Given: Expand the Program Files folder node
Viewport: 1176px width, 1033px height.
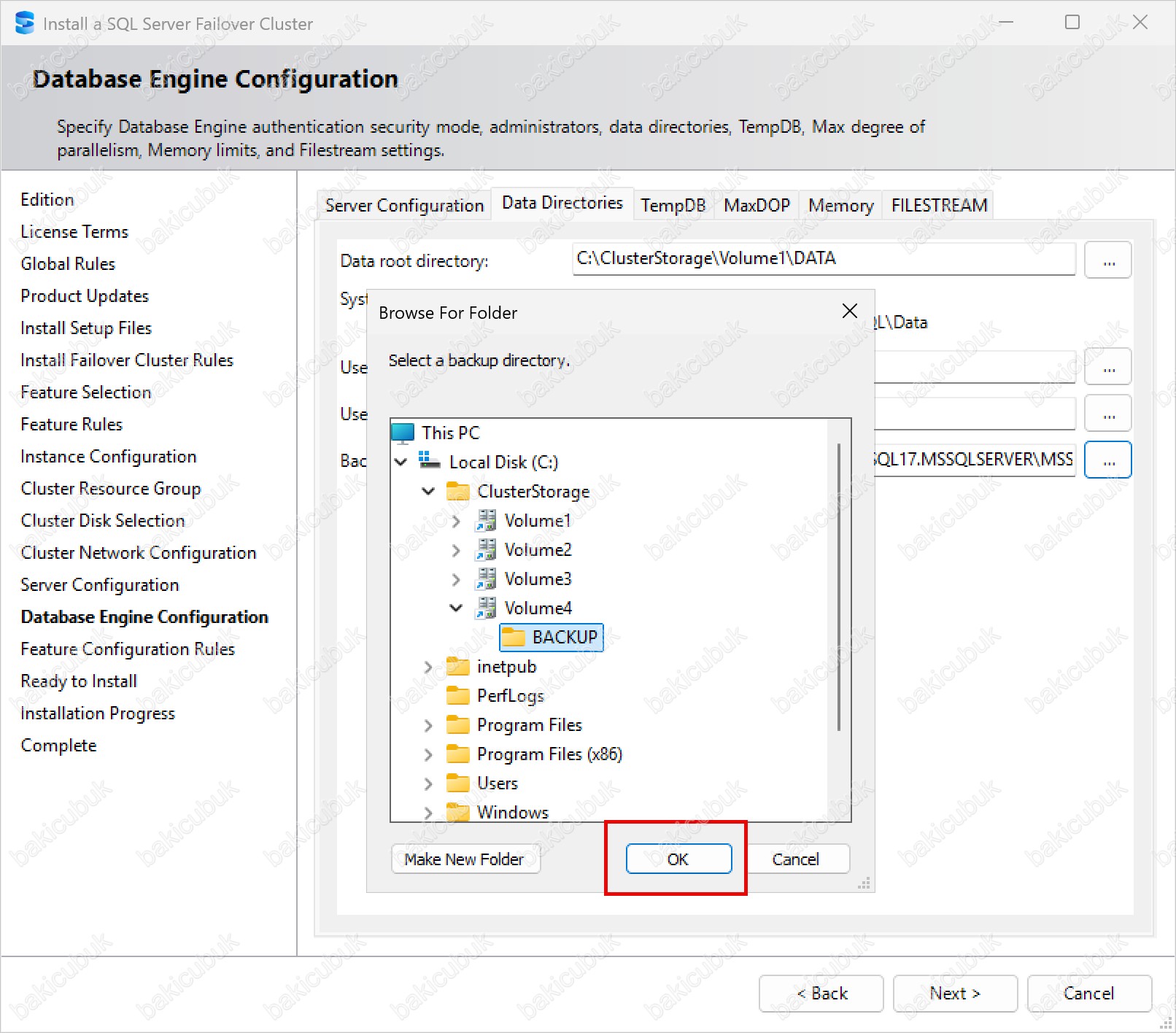Looking at the screenshot, I should point(428,725).
